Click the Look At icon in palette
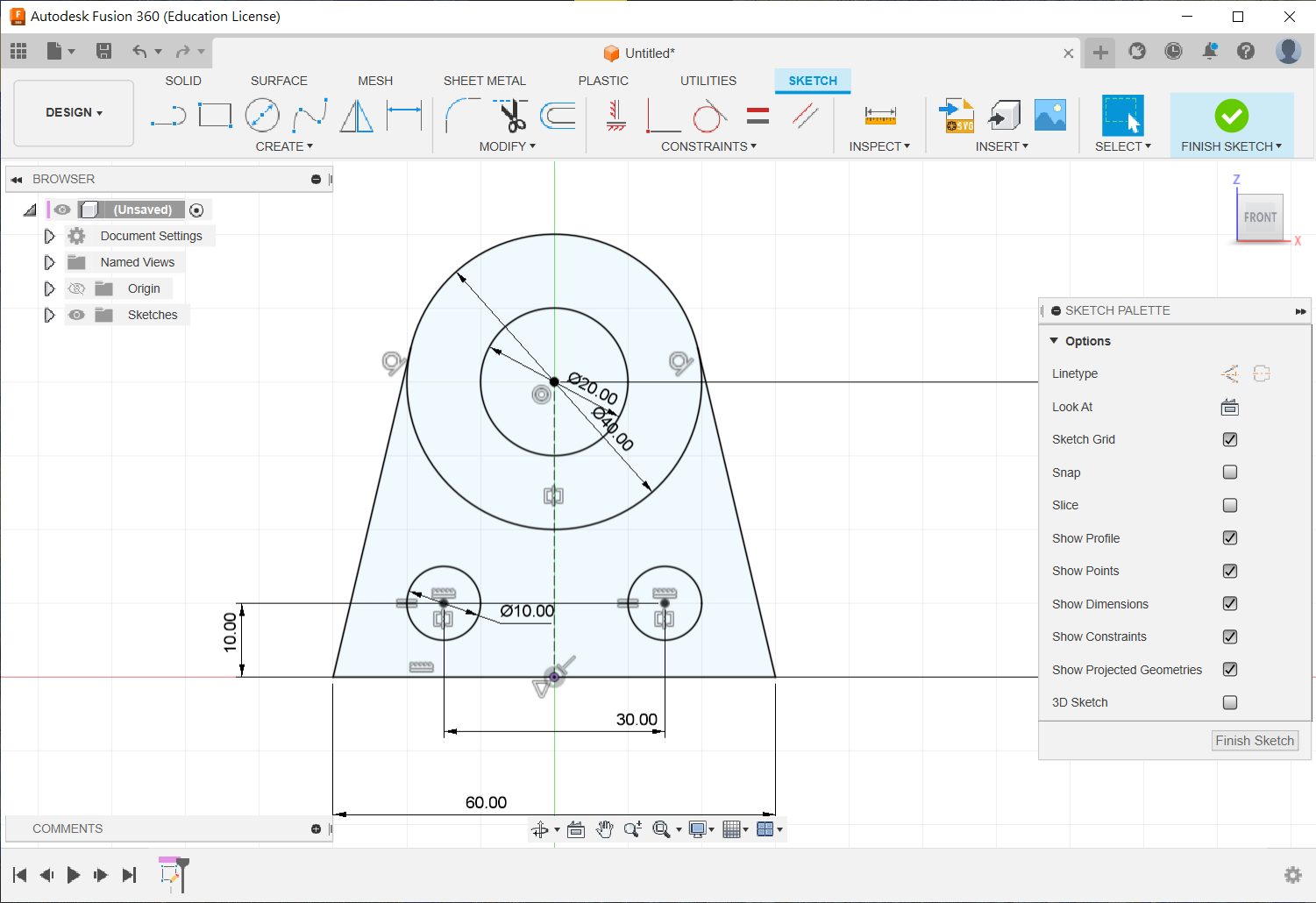The image size is (1316, 903). (1229, 407)
